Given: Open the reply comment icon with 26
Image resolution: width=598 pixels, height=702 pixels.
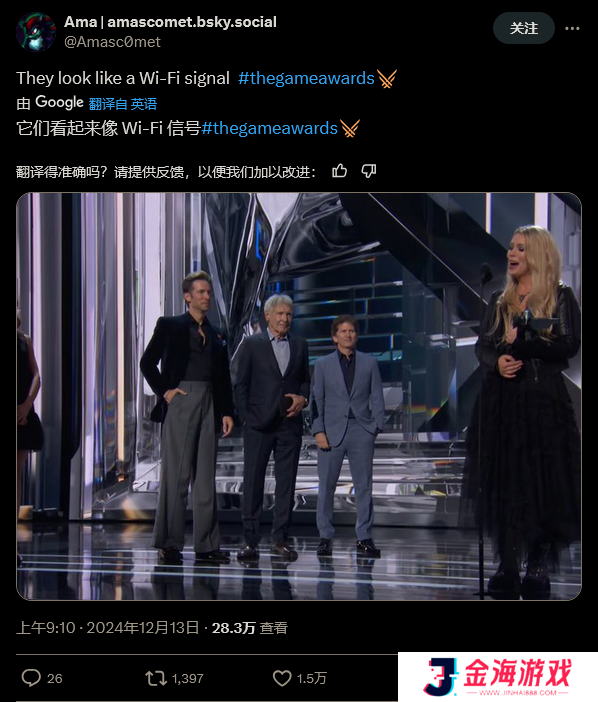Looking at the screenshot, I should pos(31,678).
